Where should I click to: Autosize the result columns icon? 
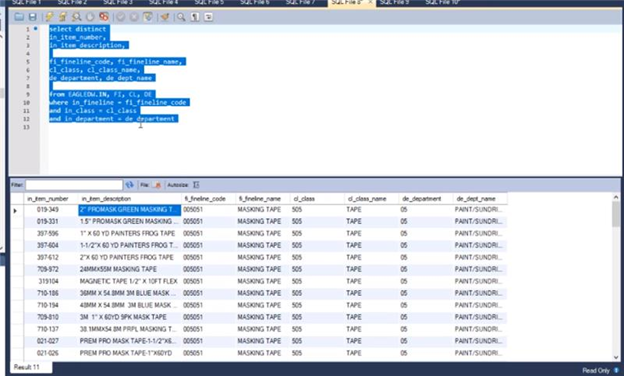[x=196, y=185]
